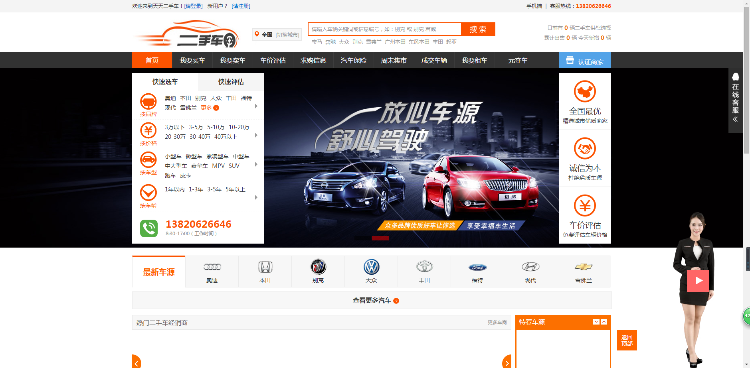Click the China map 全国 icon
Image resolution: width=750 pixels, height=368 pixels.
pos(585,92)
